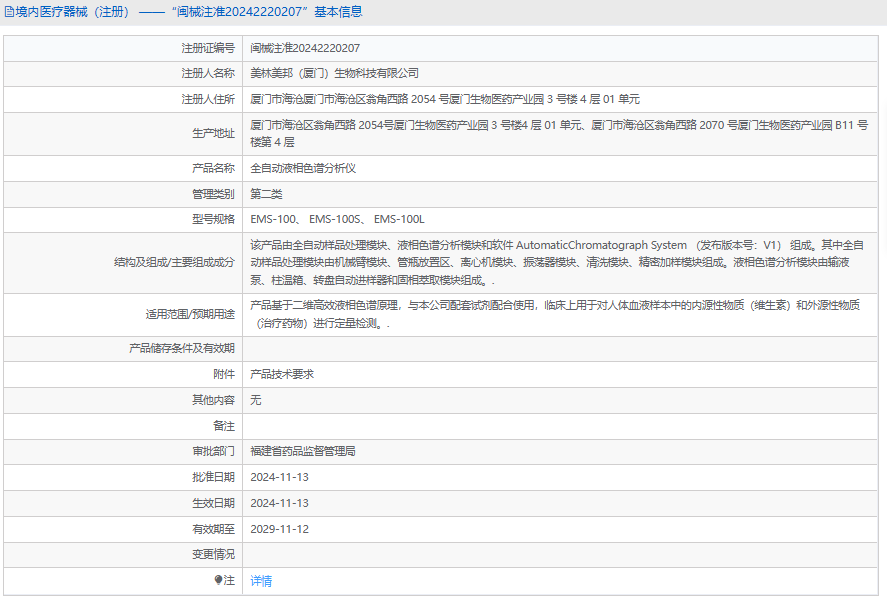Image resolution: width=887 pixels, height=602 pixels.
Task: Click the 变更情况 label
Action: coord(213,554)
